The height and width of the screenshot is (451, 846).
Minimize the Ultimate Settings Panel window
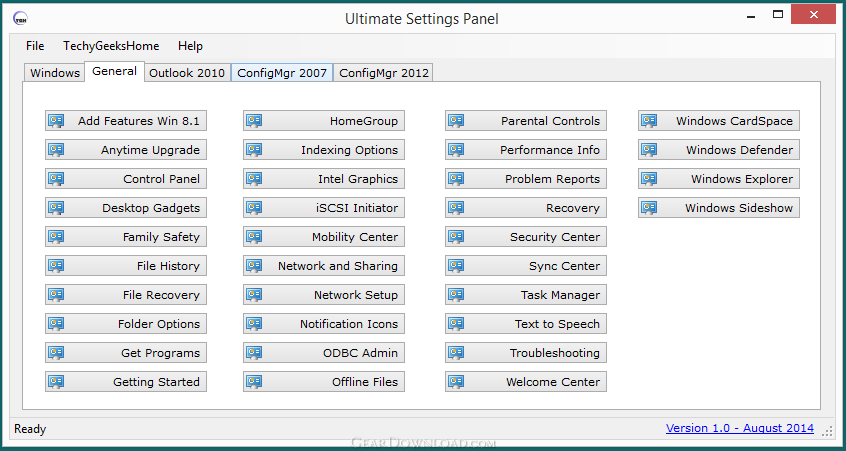[x=751, y=15]
